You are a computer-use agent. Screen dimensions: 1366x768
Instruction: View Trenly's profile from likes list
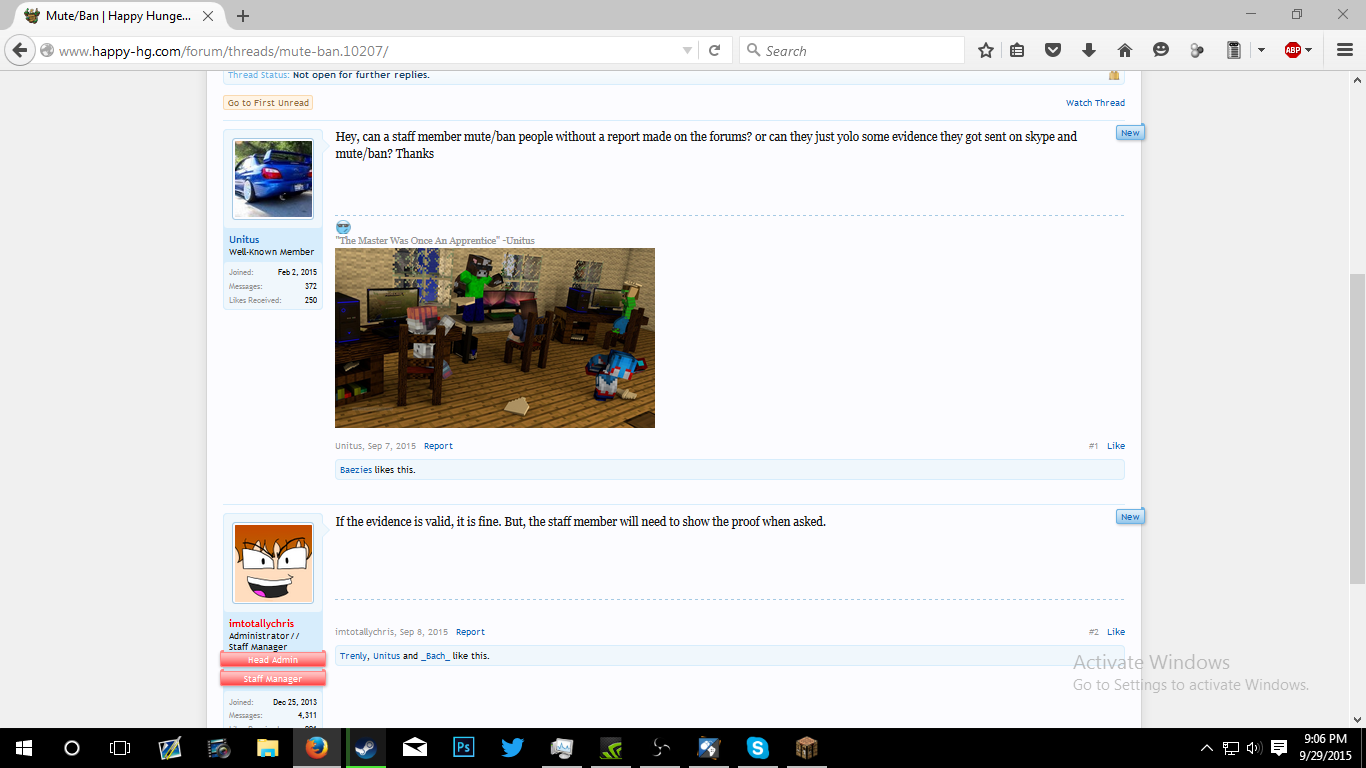[x=353, y=656]
